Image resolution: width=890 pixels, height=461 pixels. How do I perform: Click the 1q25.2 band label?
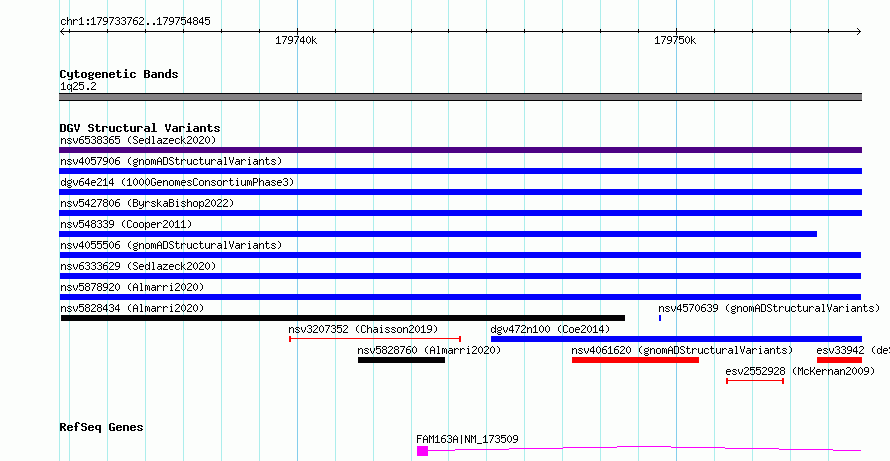[x=78, y=87]
